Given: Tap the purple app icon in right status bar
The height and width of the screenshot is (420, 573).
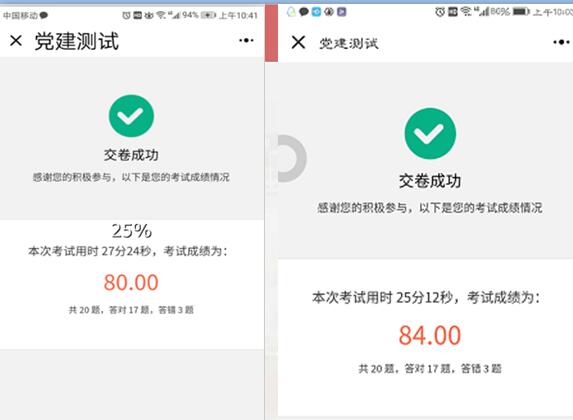Looking at the screenshot, I should coord(342,12).
